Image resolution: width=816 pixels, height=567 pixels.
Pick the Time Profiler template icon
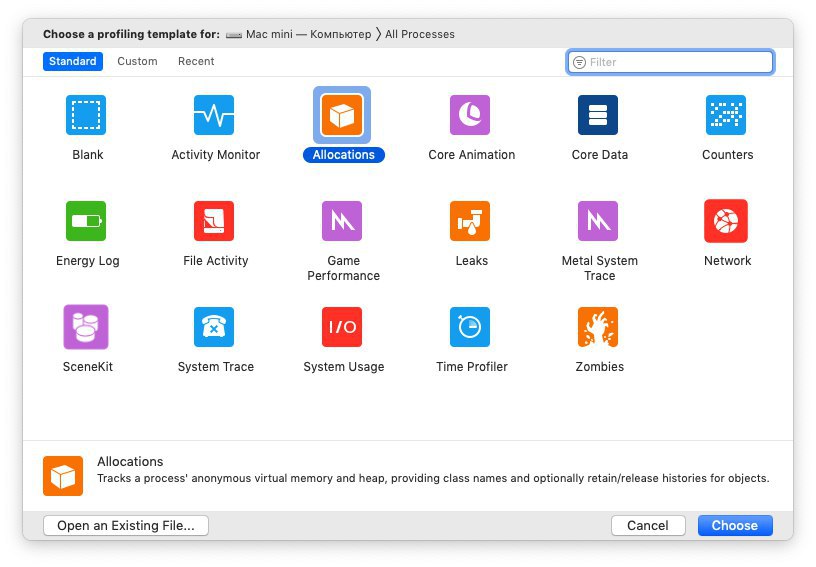(x=470, y=327)
